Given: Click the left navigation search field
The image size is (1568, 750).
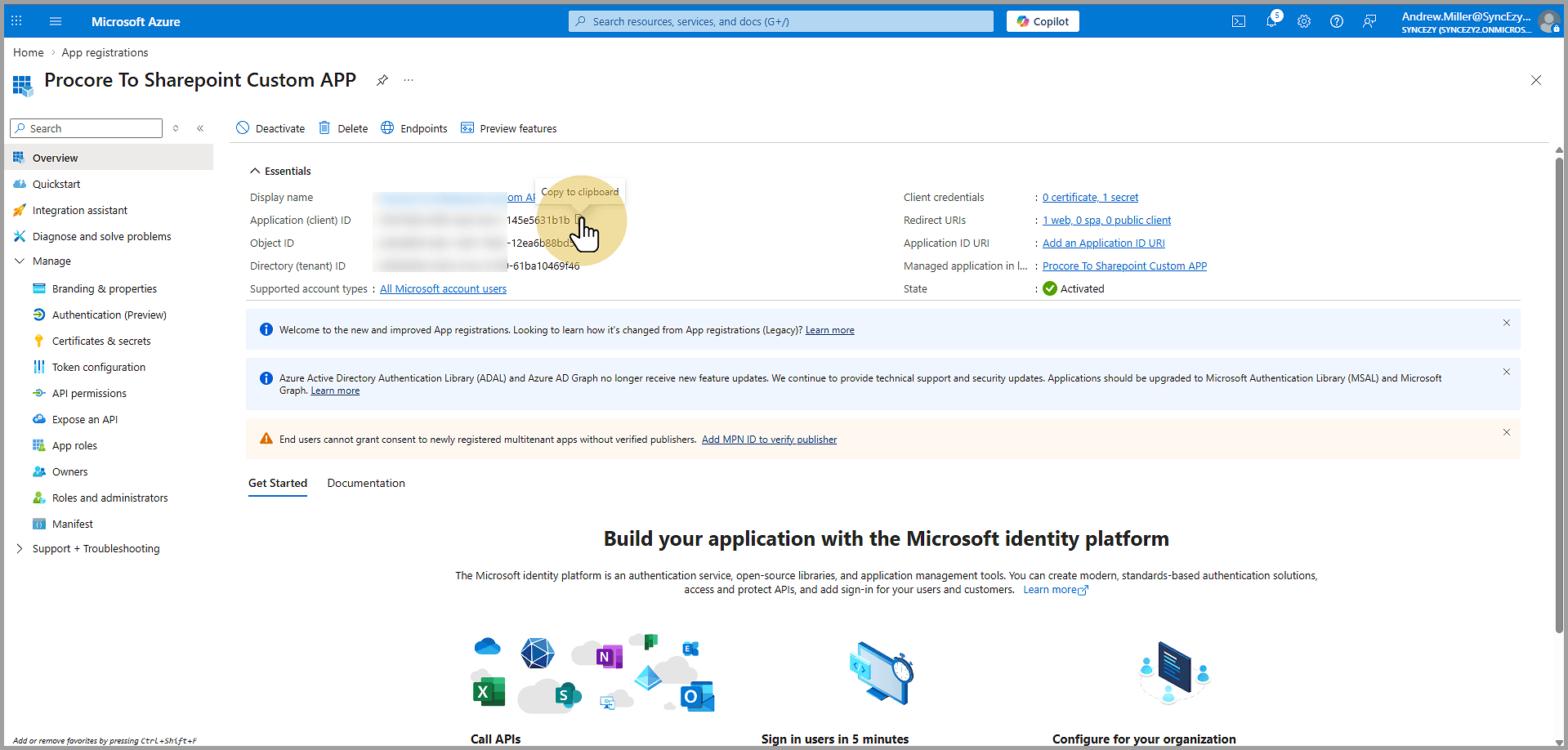Looking at the screenshot, I should tap(86, 128).
